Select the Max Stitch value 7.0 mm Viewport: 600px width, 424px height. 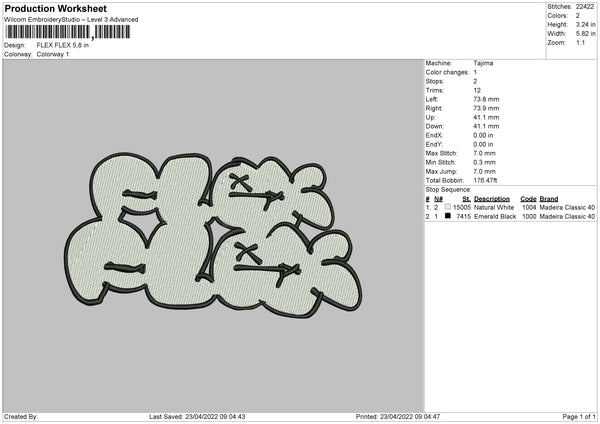(484, 153)
